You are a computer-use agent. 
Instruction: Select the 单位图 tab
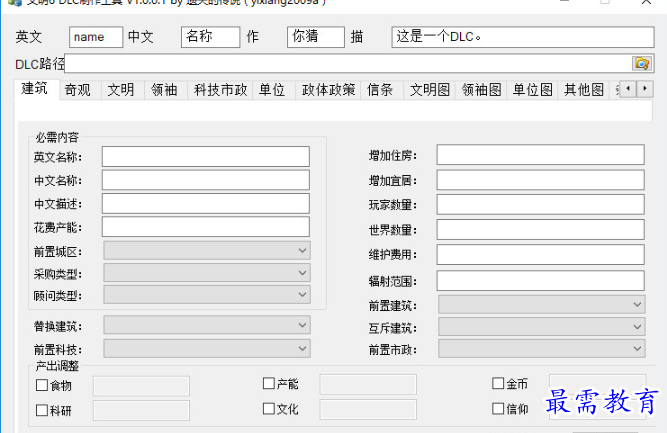click(533, 90)
